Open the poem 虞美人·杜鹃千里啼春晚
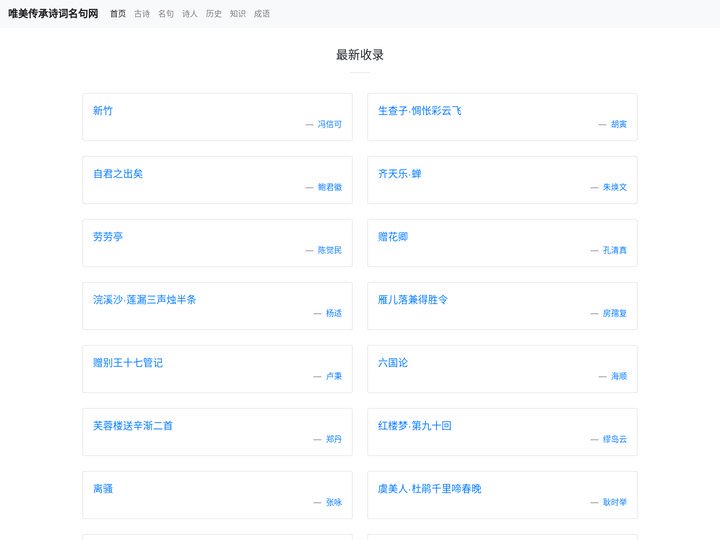Viewport: 720px width, 540px height. coord(430,489)
